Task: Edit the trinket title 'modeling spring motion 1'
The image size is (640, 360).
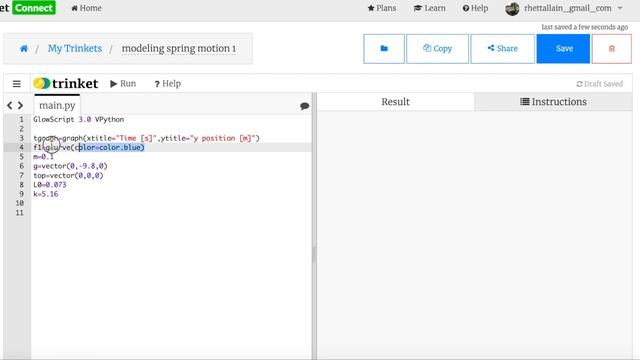Action: pos(179,49)
